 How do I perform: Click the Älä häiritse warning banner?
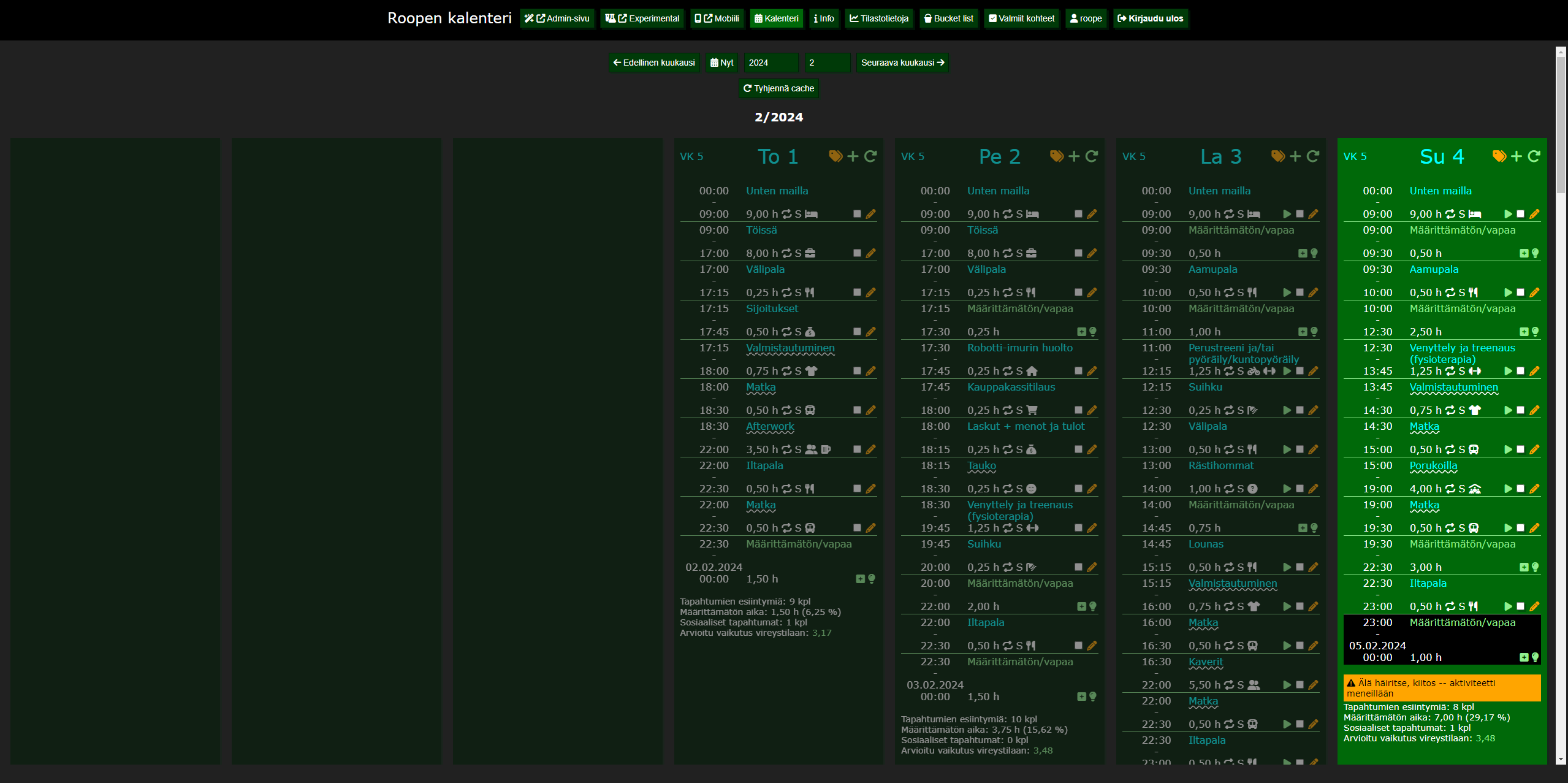tap(1442, 688)
